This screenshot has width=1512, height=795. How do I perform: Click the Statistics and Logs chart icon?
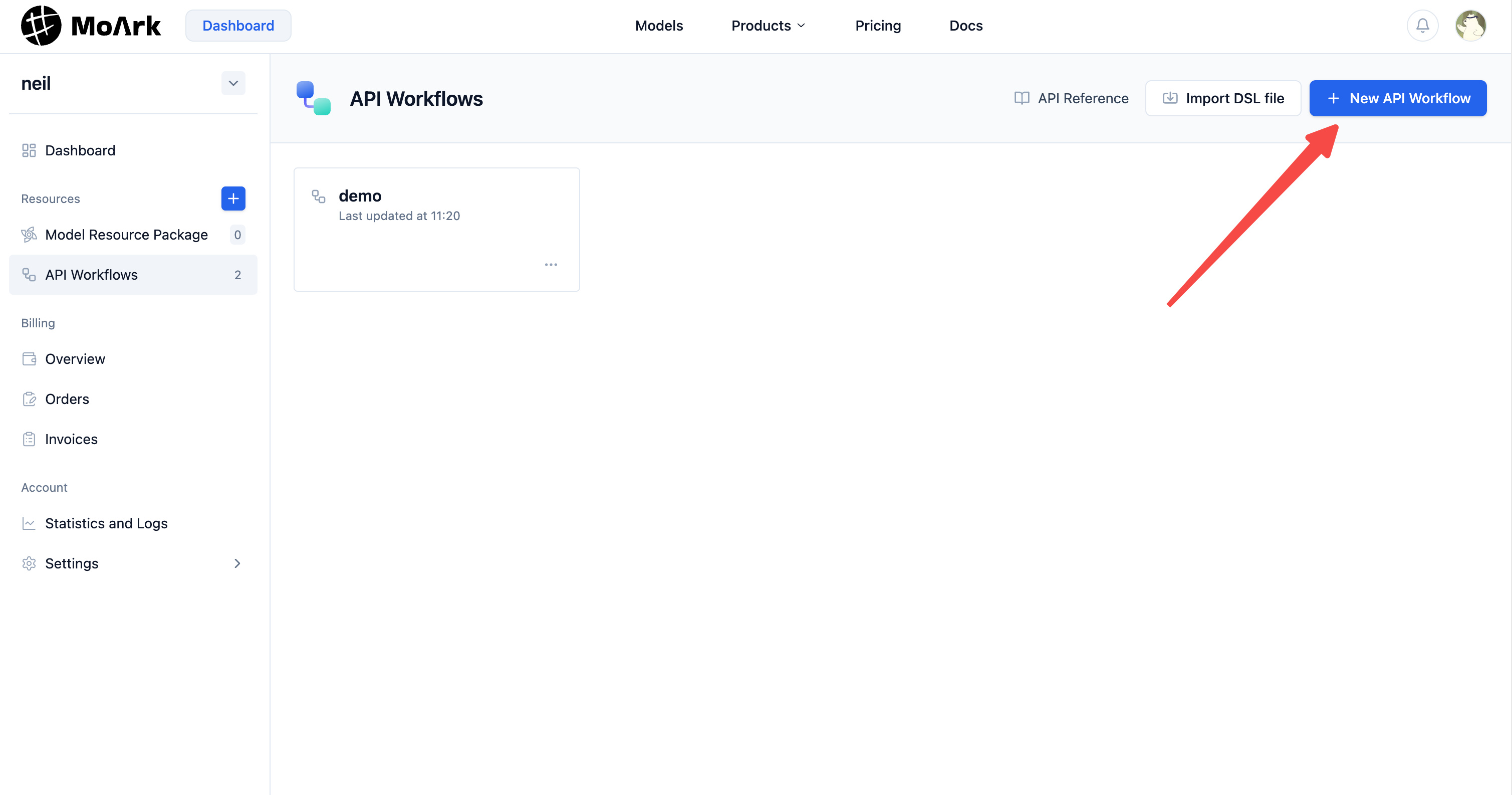tap(29, 522)
